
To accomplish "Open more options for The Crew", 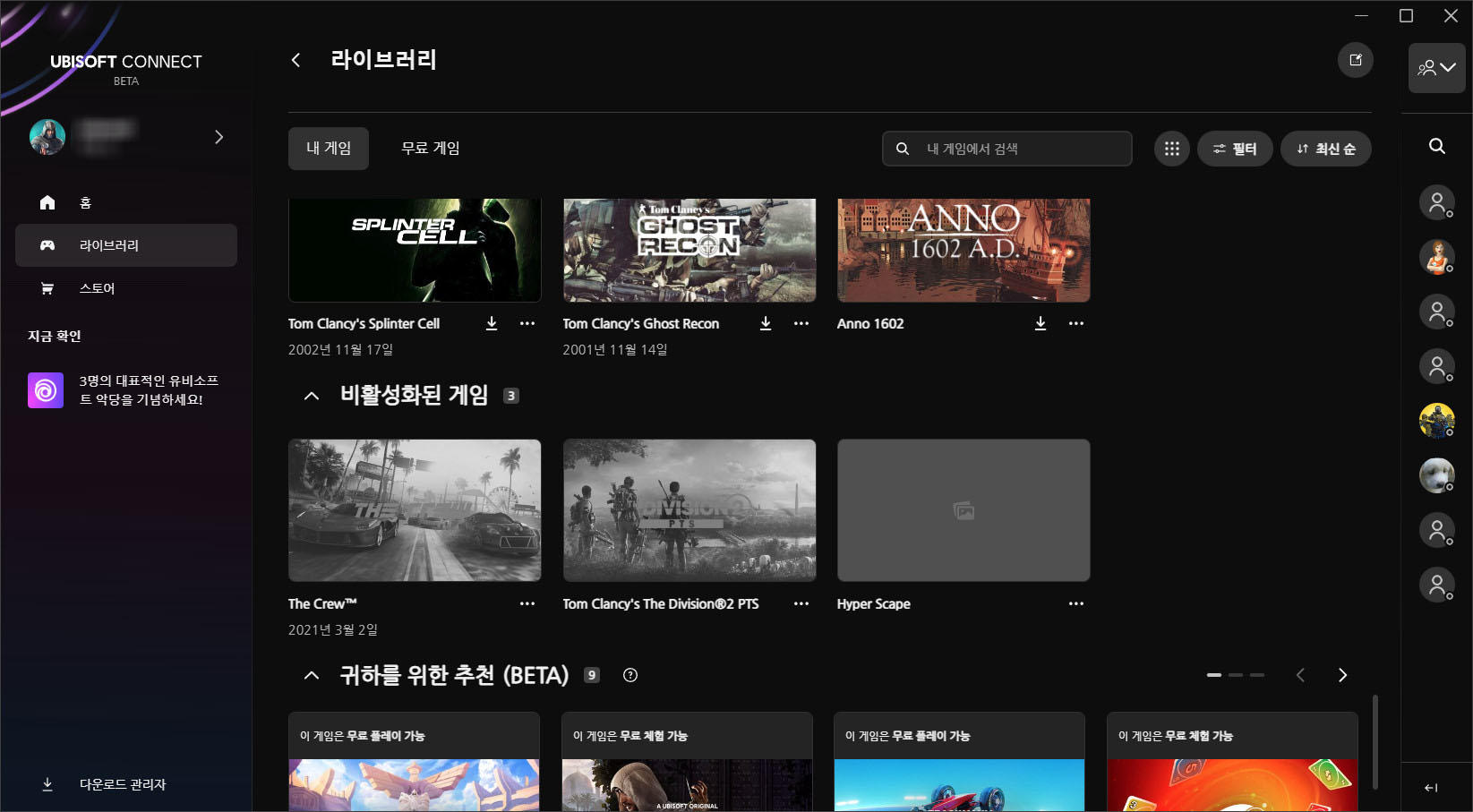I will pos(527,603).
